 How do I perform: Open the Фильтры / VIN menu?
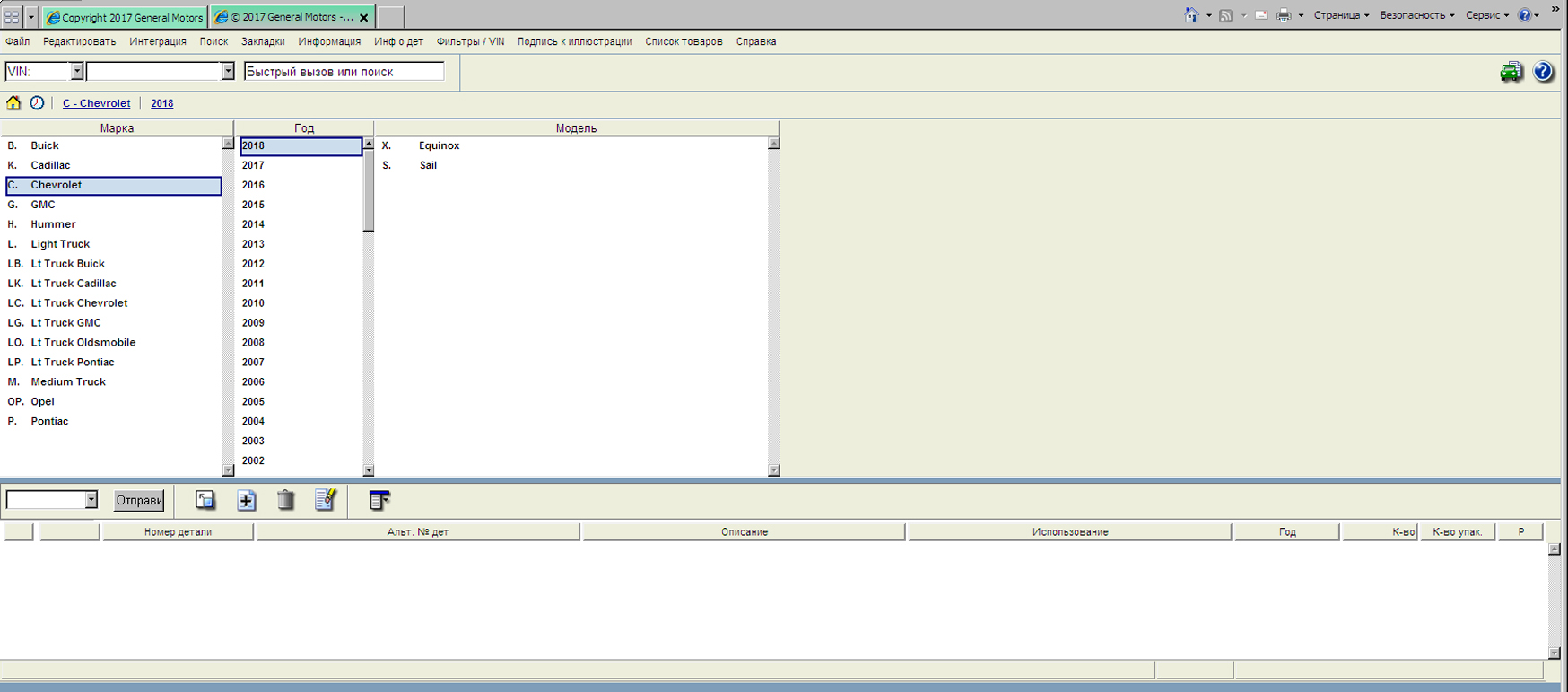(470, 41)
